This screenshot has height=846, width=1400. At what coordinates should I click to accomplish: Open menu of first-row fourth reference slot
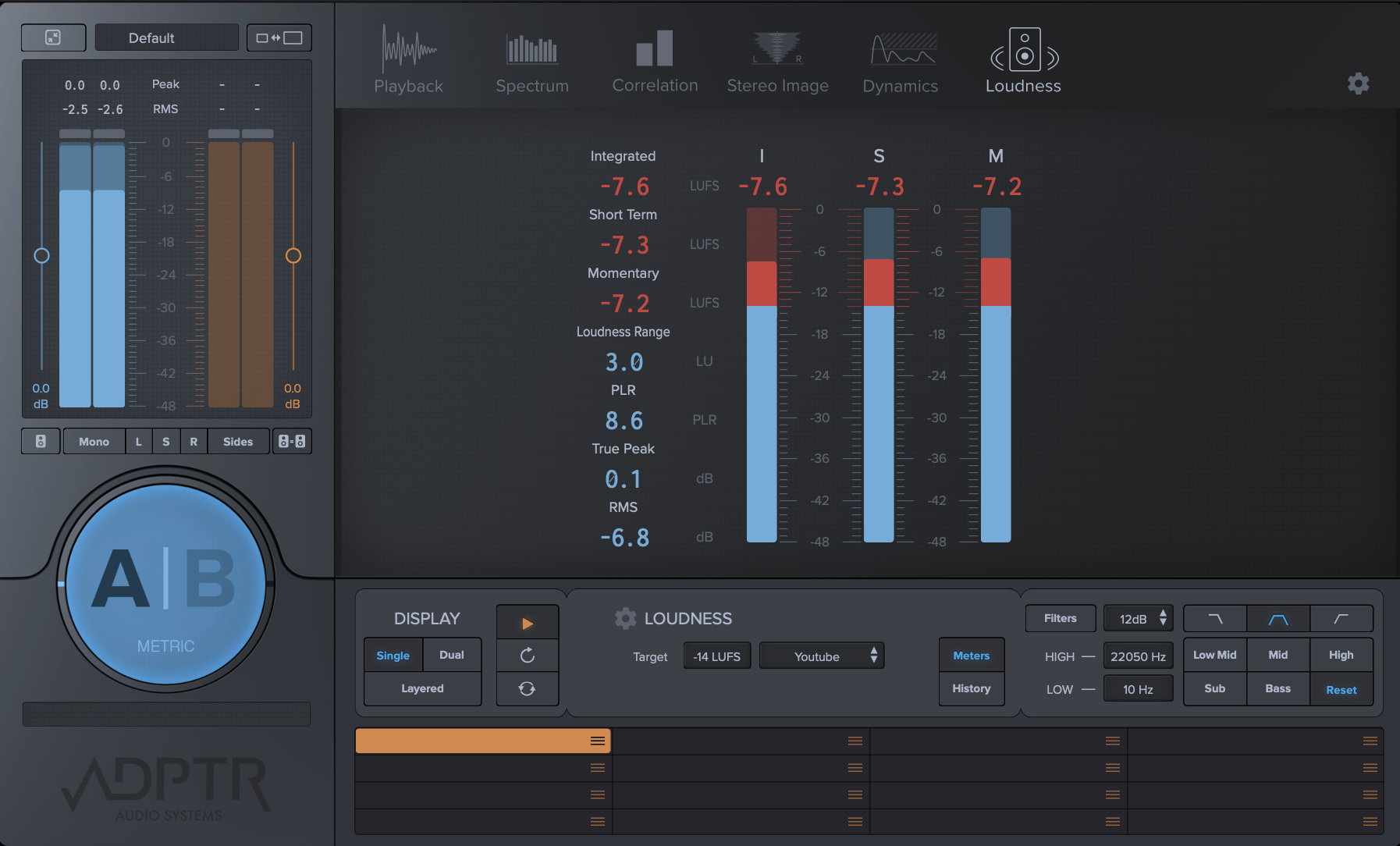1370,741
